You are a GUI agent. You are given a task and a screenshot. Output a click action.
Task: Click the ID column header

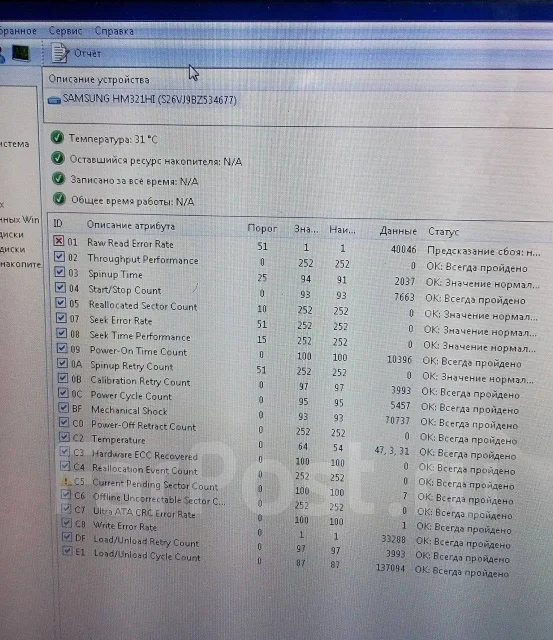click(x=58, y=223)
